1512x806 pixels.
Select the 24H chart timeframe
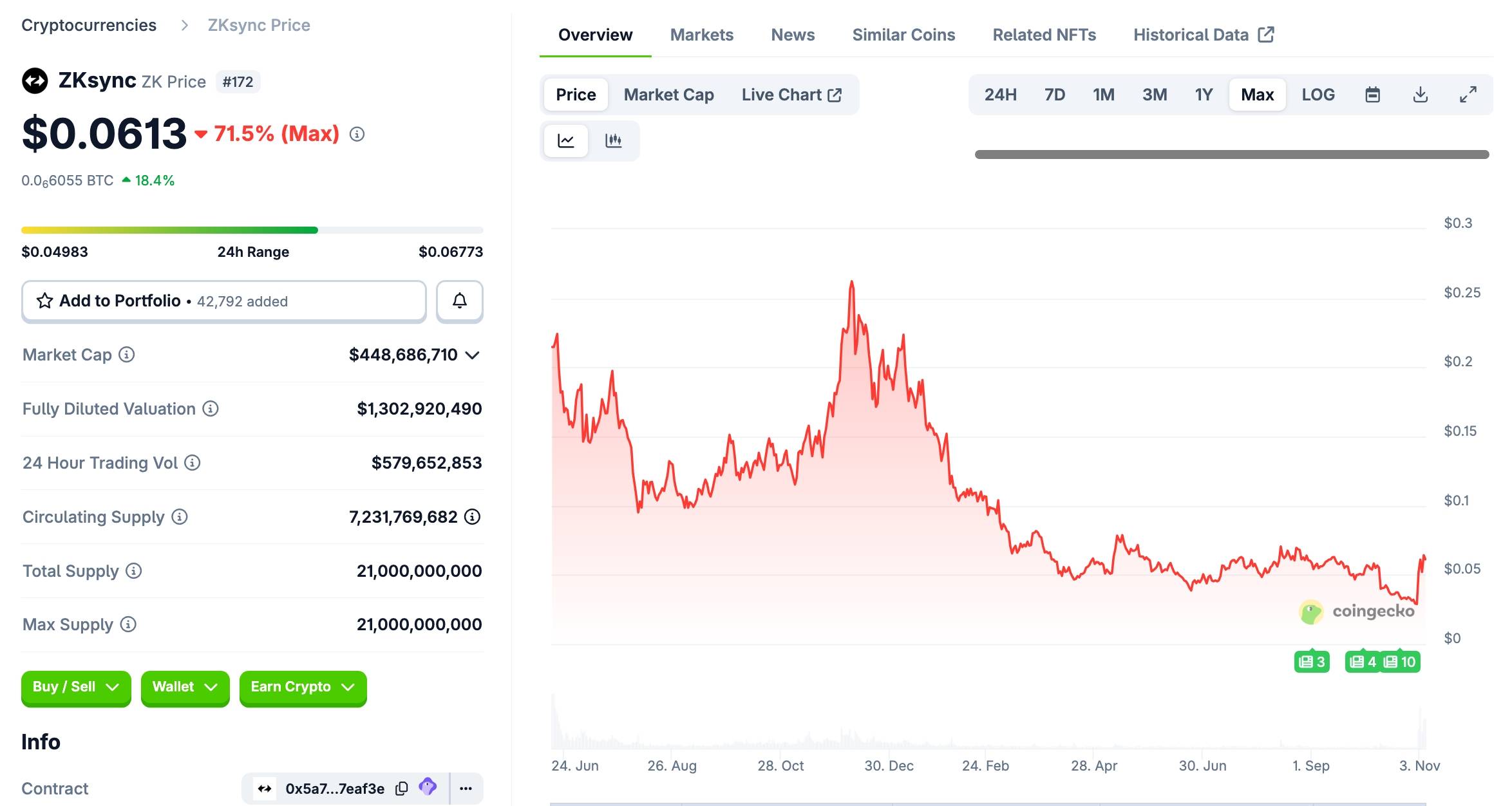[999, 94]
